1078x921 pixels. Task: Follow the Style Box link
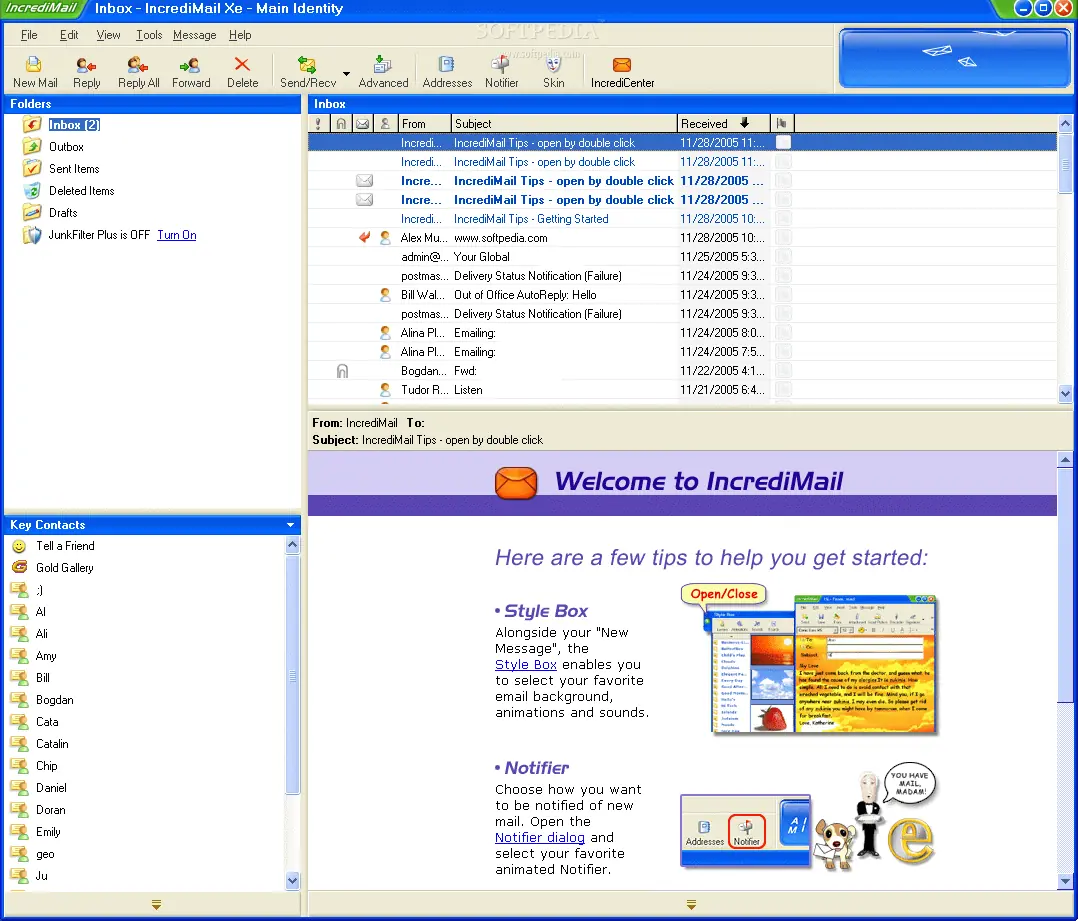(x=525, y=665)
